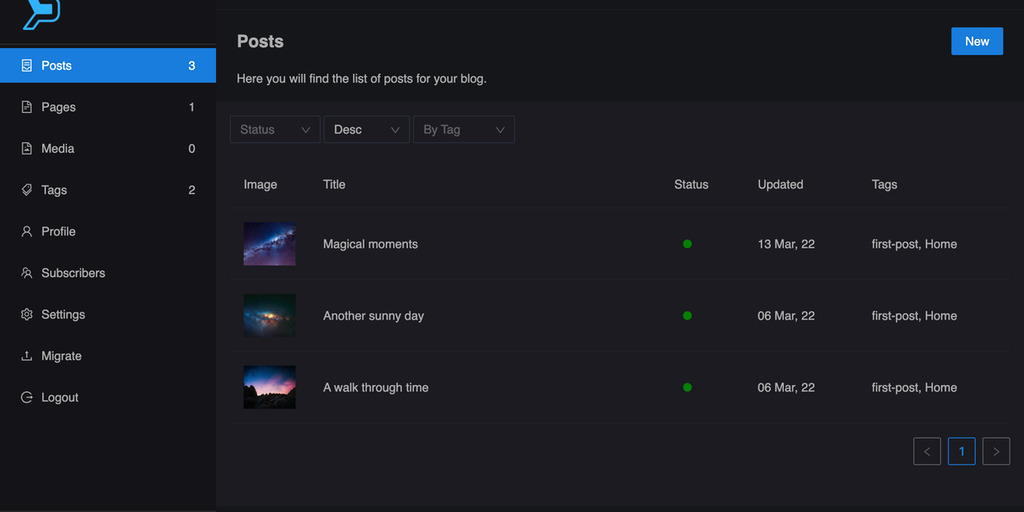The width and height of the screenshot is (1024, 512).
Task: Click the Subscribers people icon
Action: click(x=27, y=273)
